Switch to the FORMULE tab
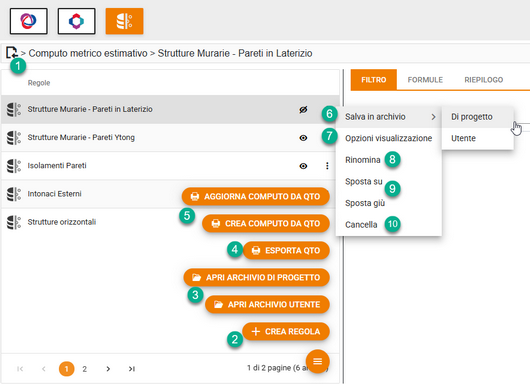Screen dimensions: 530x385 (425, 80)
